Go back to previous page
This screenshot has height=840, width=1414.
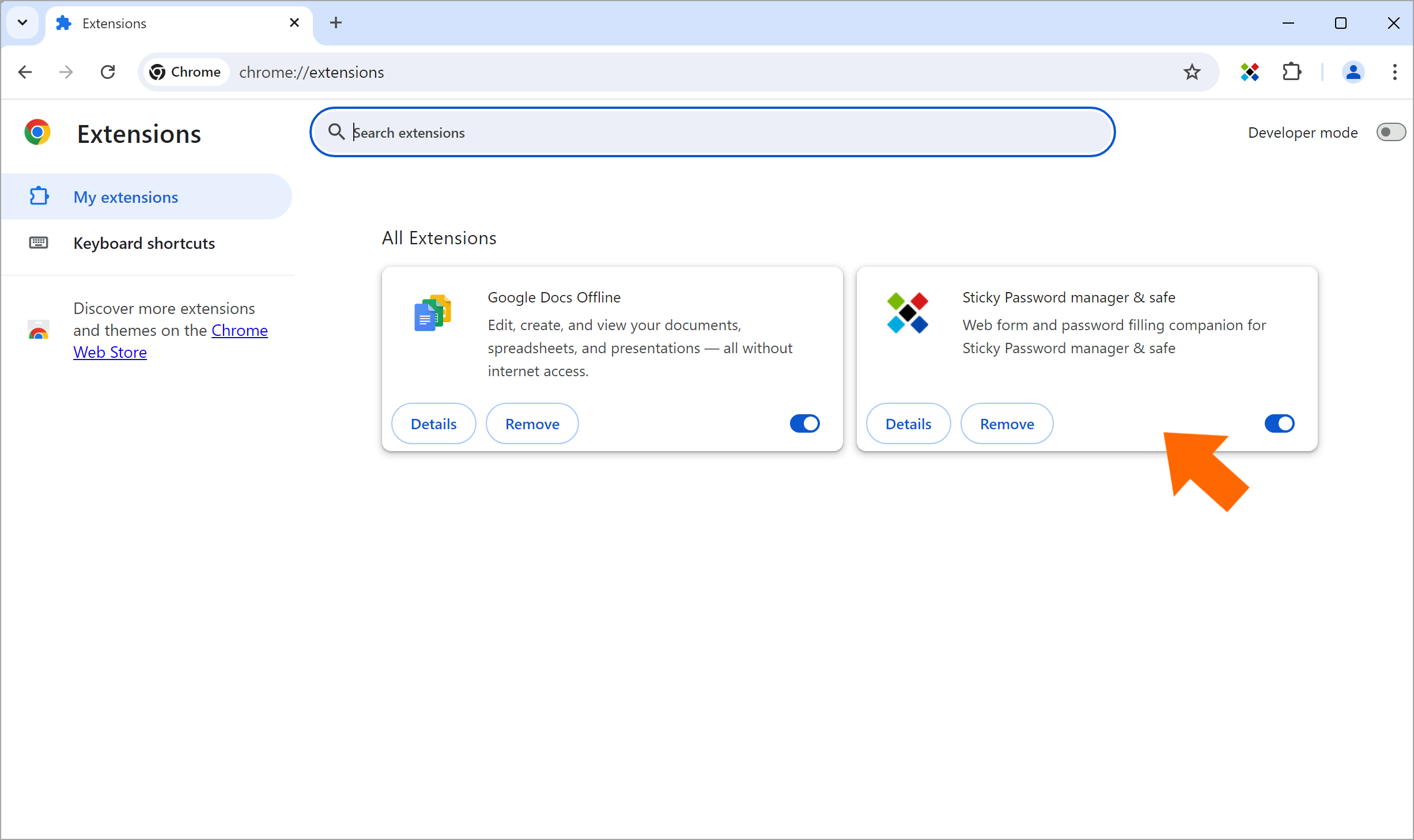point(25,72)
